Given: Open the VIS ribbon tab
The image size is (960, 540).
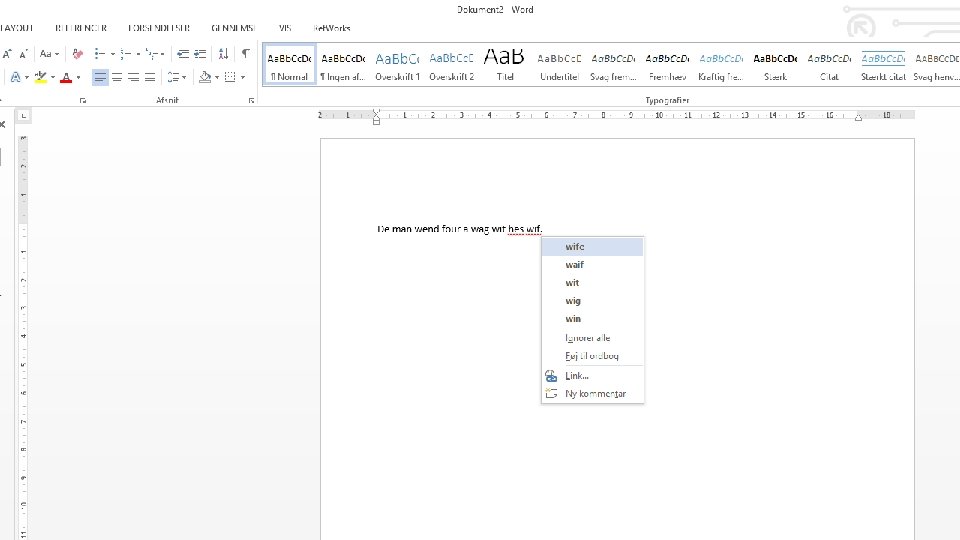Looking at the screenshot, I should 285,28.
